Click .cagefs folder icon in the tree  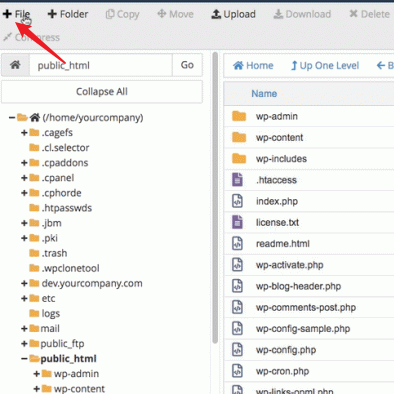coord(34,133)
